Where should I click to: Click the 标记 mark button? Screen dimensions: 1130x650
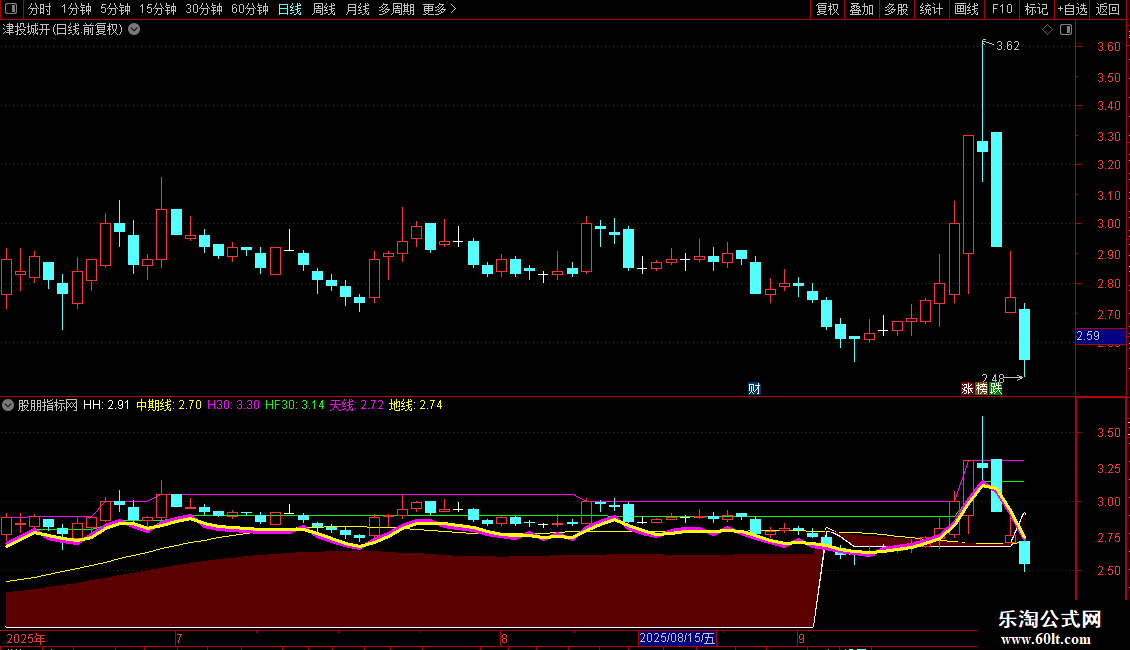click(x=1036, y=9)
